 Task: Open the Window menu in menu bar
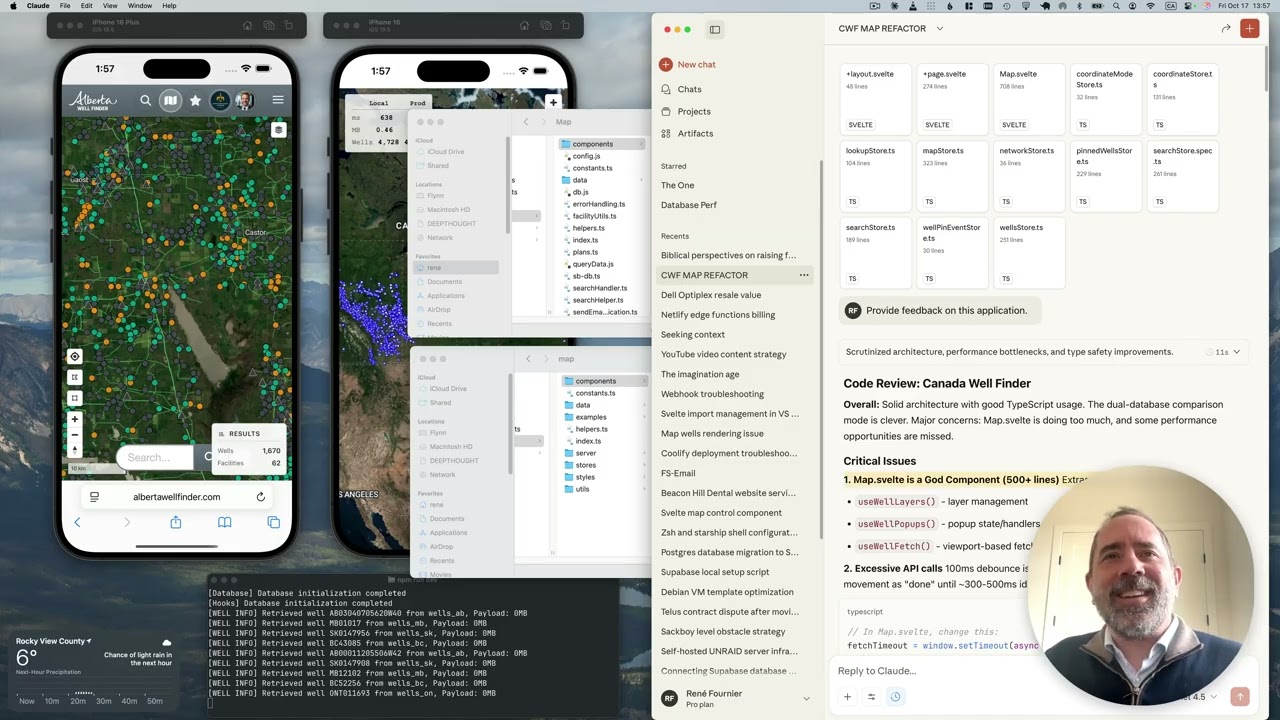[140, 6]
